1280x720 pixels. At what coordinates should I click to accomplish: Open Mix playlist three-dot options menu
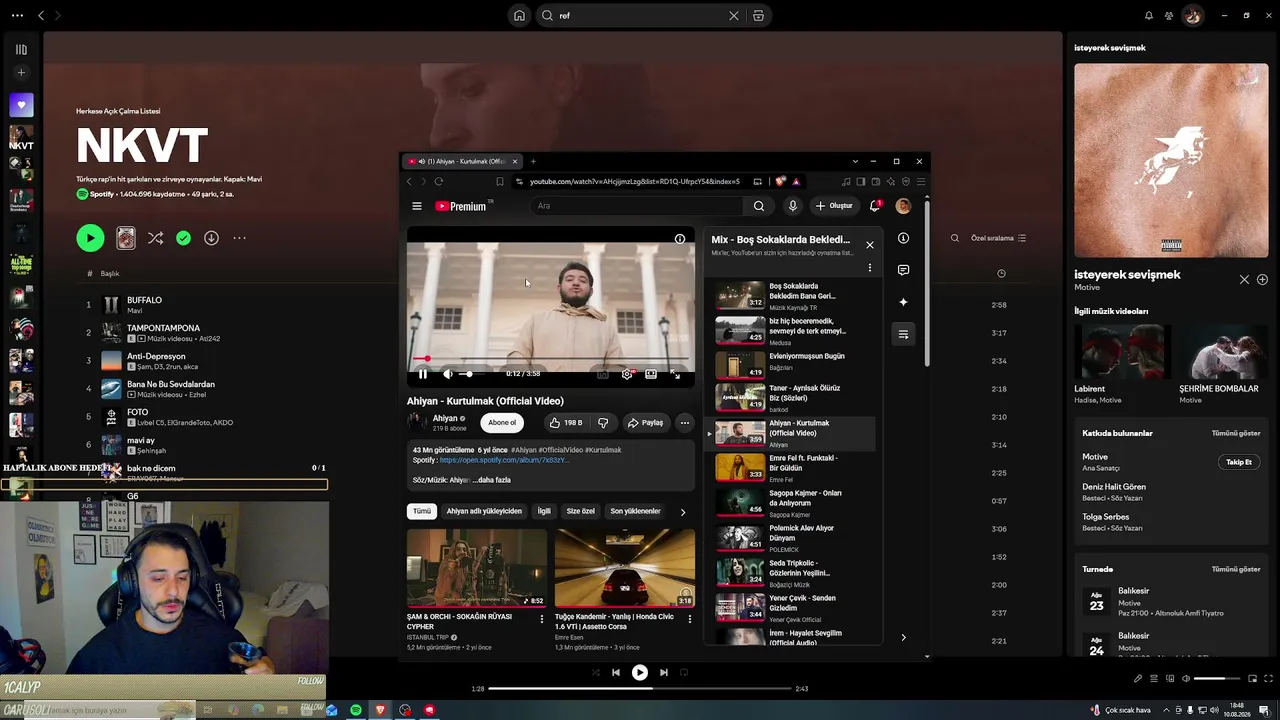pos(870,268)
